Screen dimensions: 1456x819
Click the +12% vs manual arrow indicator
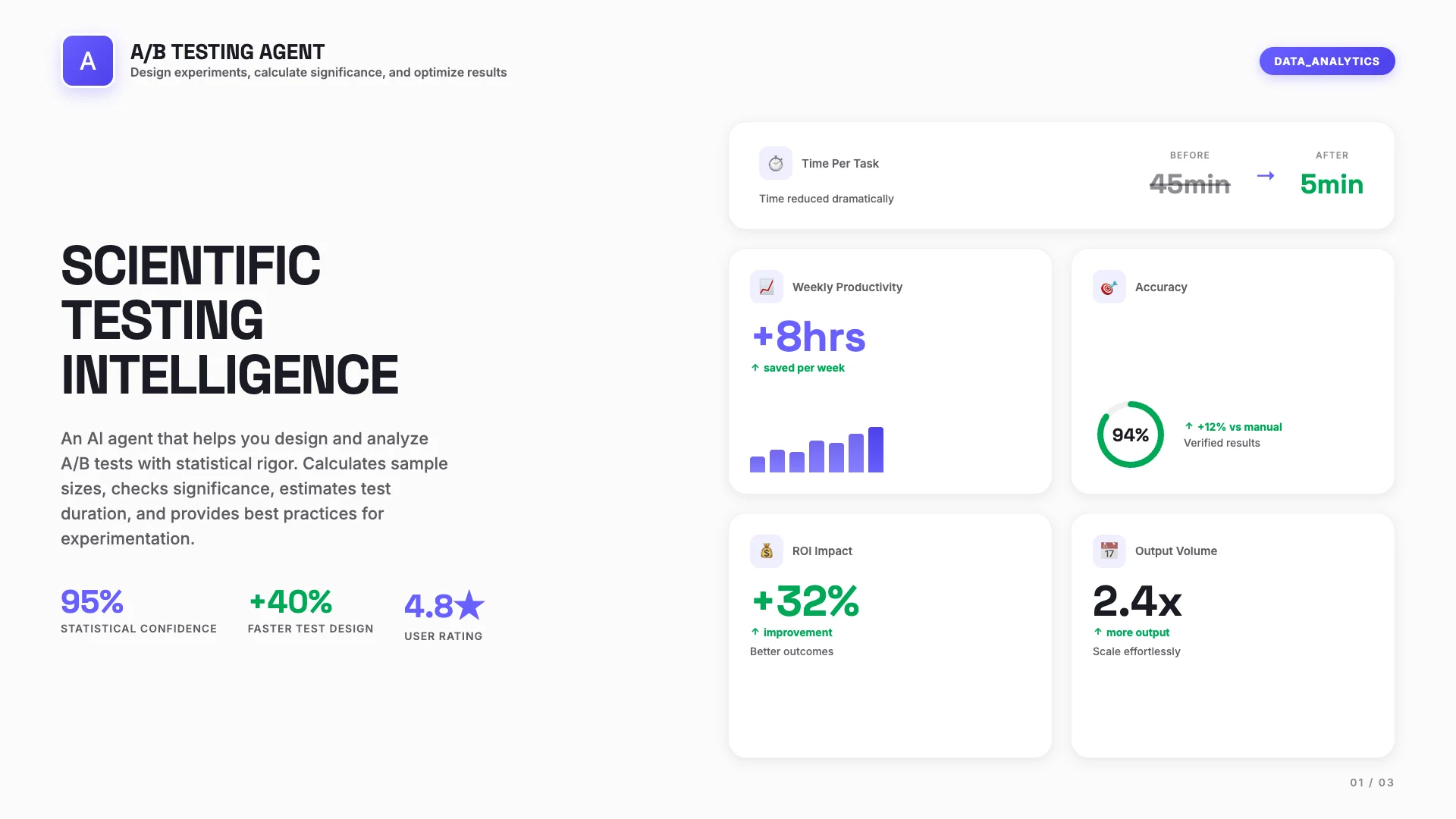[x=1190, y=427]
